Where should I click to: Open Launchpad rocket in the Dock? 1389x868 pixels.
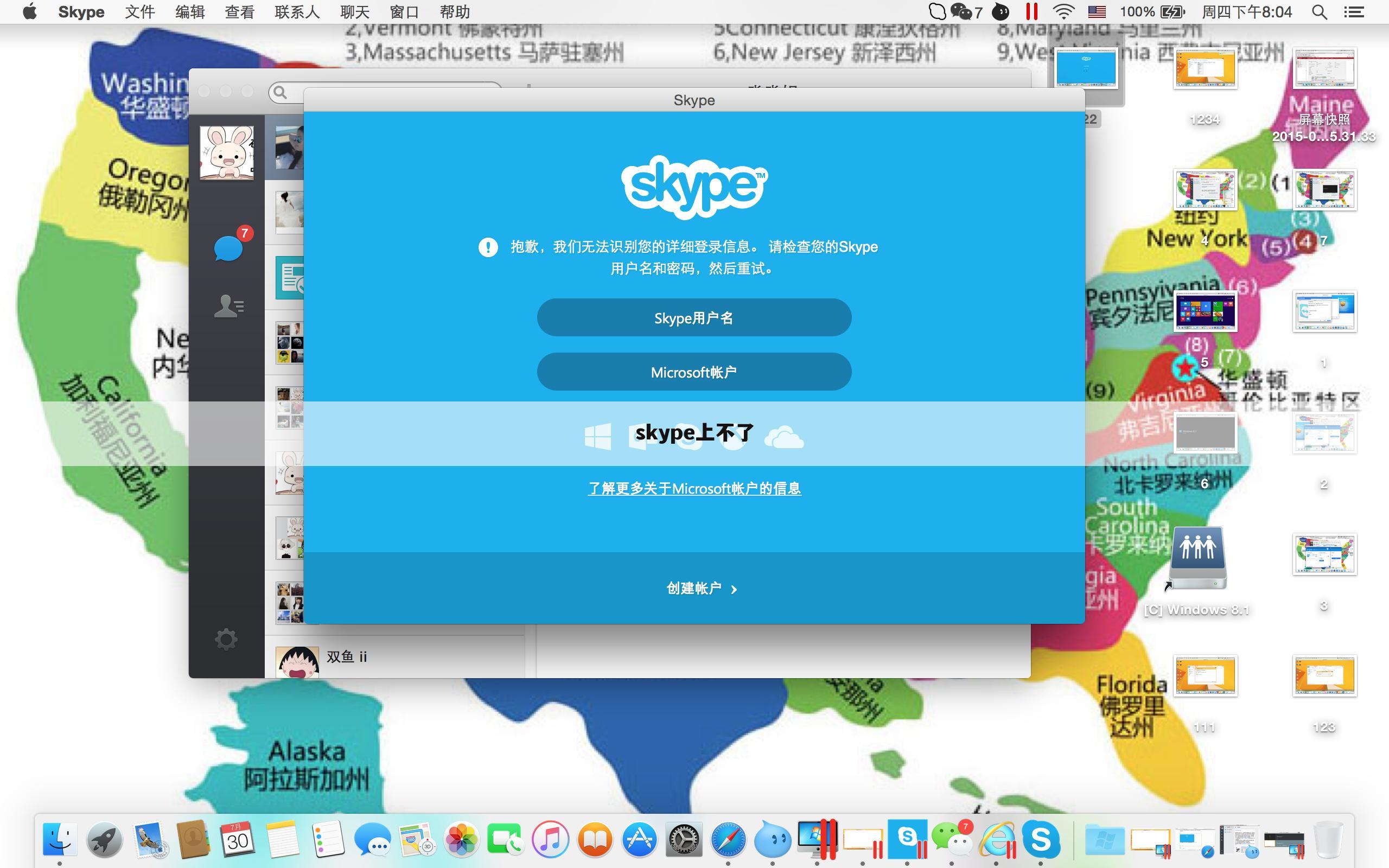pos(105,839)
